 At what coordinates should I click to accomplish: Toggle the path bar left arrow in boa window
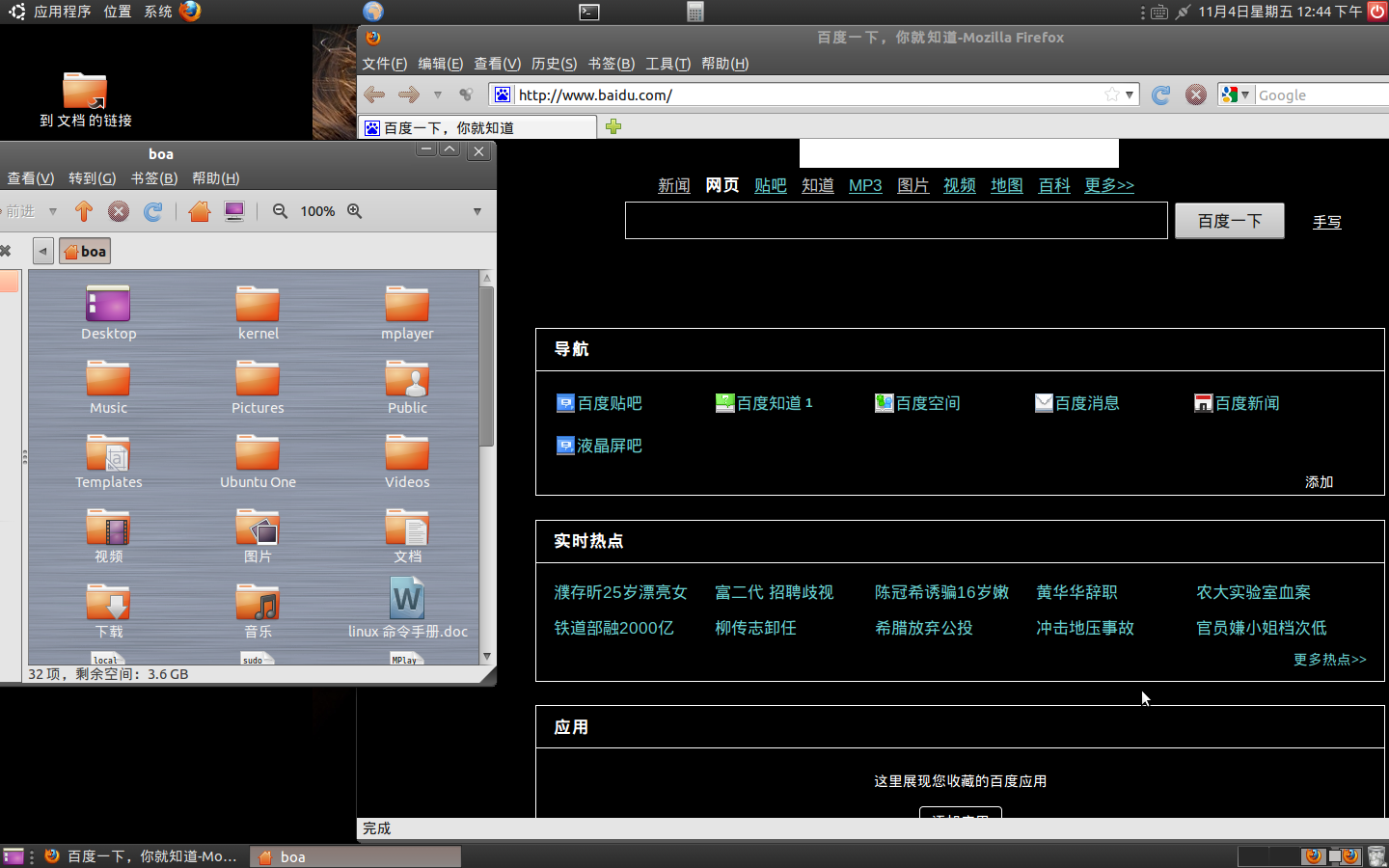(42, 251)
